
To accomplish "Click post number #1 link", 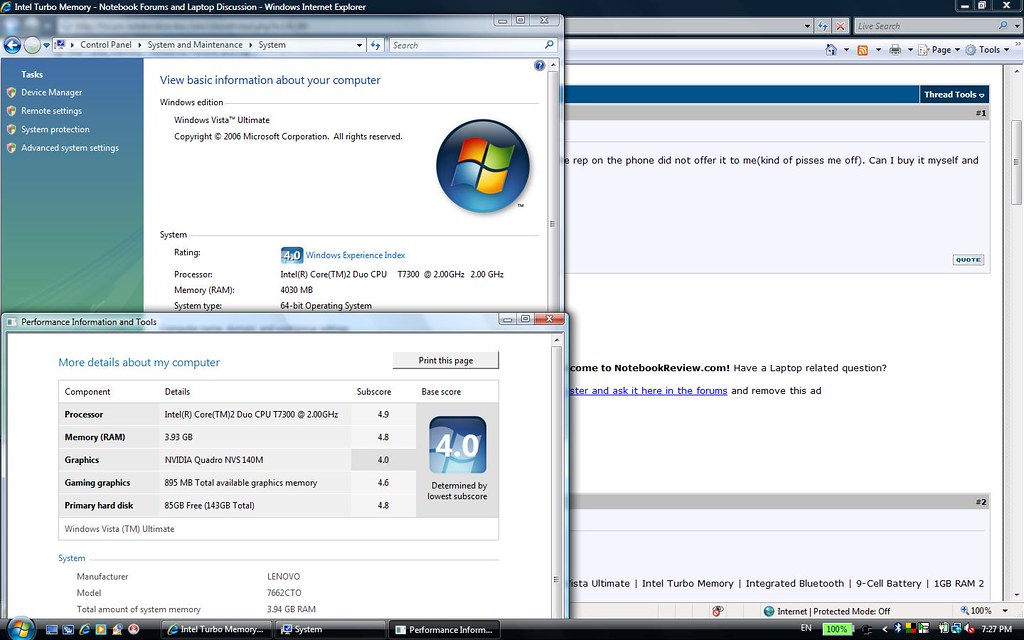I will (x=980, y=113).
